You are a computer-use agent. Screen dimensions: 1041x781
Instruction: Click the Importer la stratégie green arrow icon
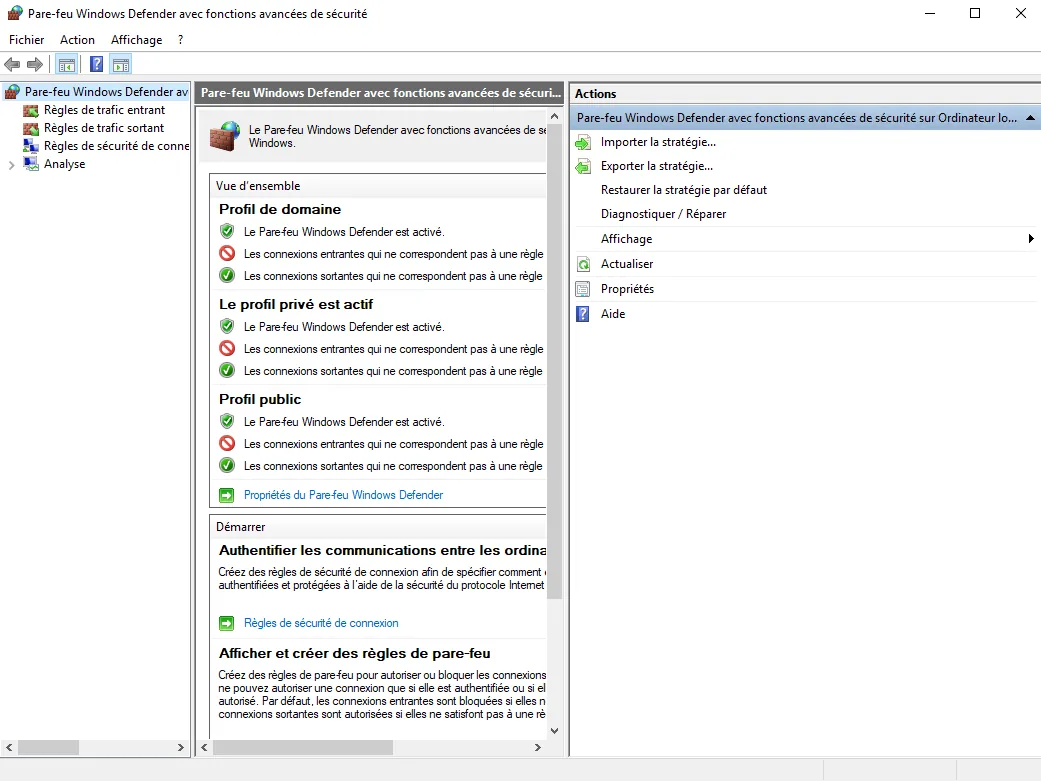point(583,142)
